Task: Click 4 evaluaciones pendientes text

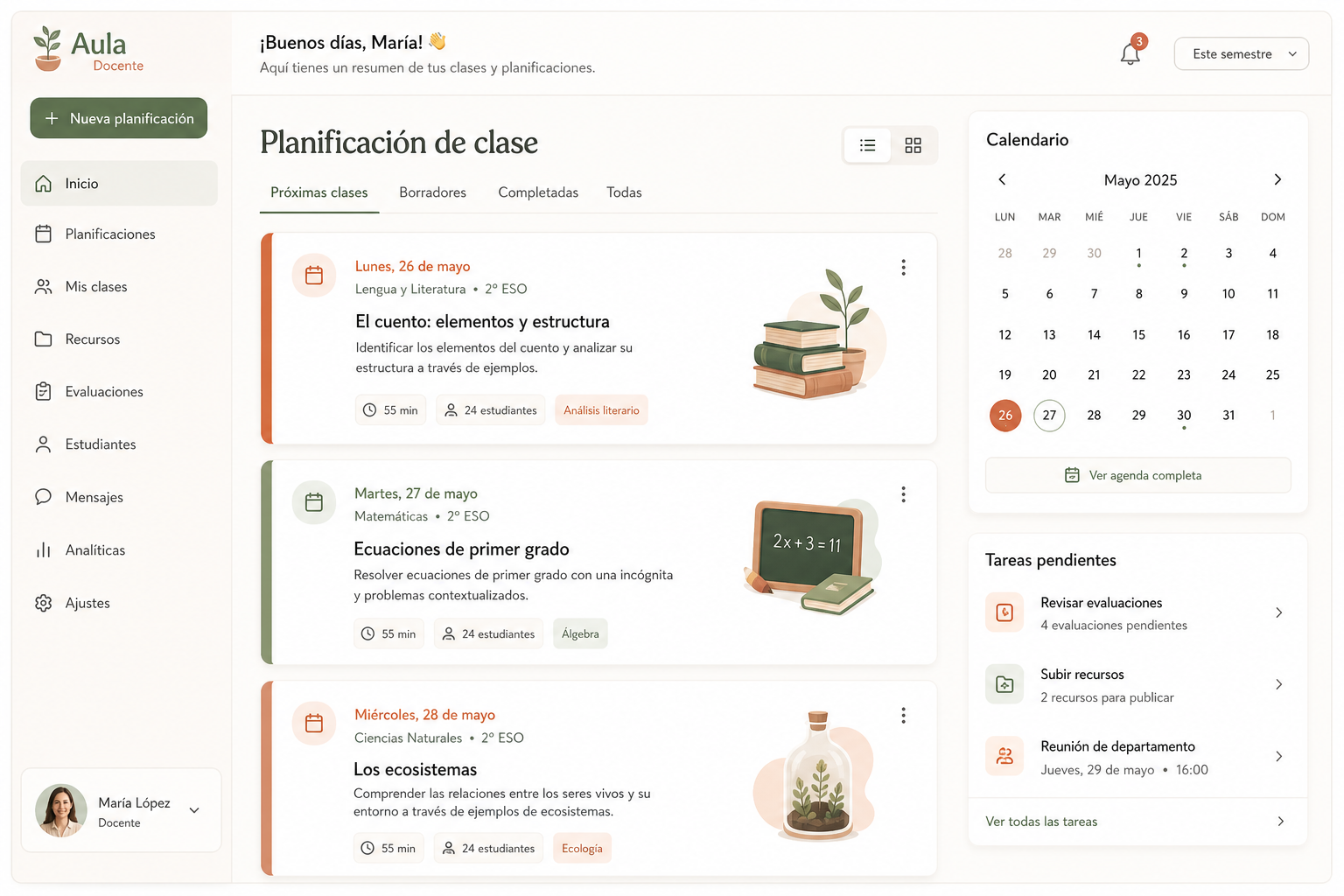Action: coord(1114,626)
